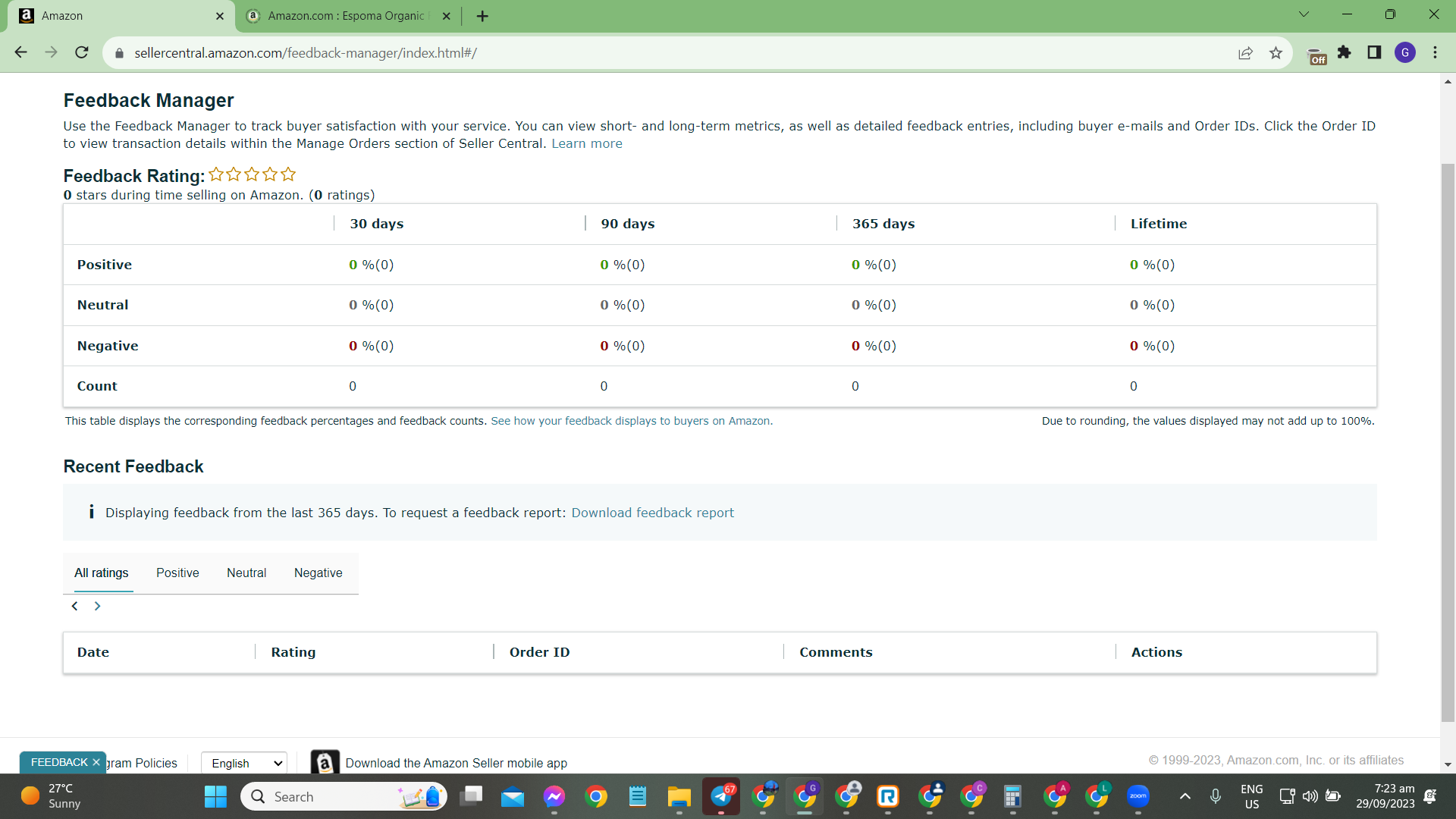This screenshot has width=1456, height=819.
Task: Open the Windows Start menu
Action: tap(215, 796)
